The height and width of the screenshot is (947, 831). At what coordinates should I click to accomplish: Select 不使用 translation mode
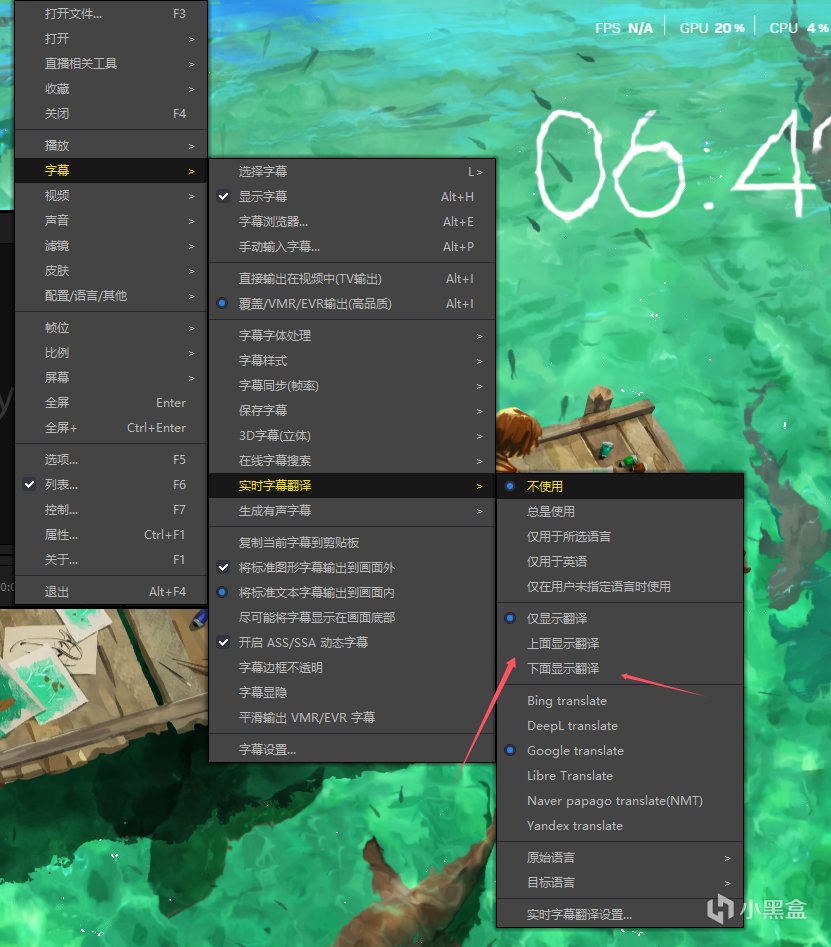(620, 486)
